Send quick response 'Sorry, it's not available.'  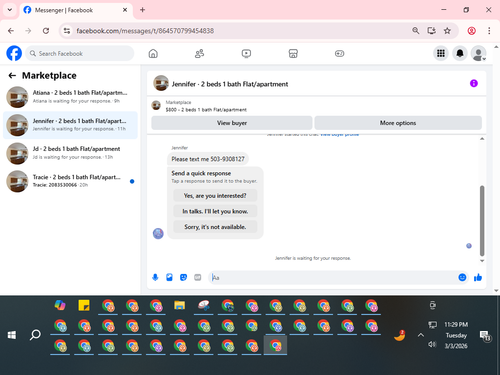coord(215,227)
